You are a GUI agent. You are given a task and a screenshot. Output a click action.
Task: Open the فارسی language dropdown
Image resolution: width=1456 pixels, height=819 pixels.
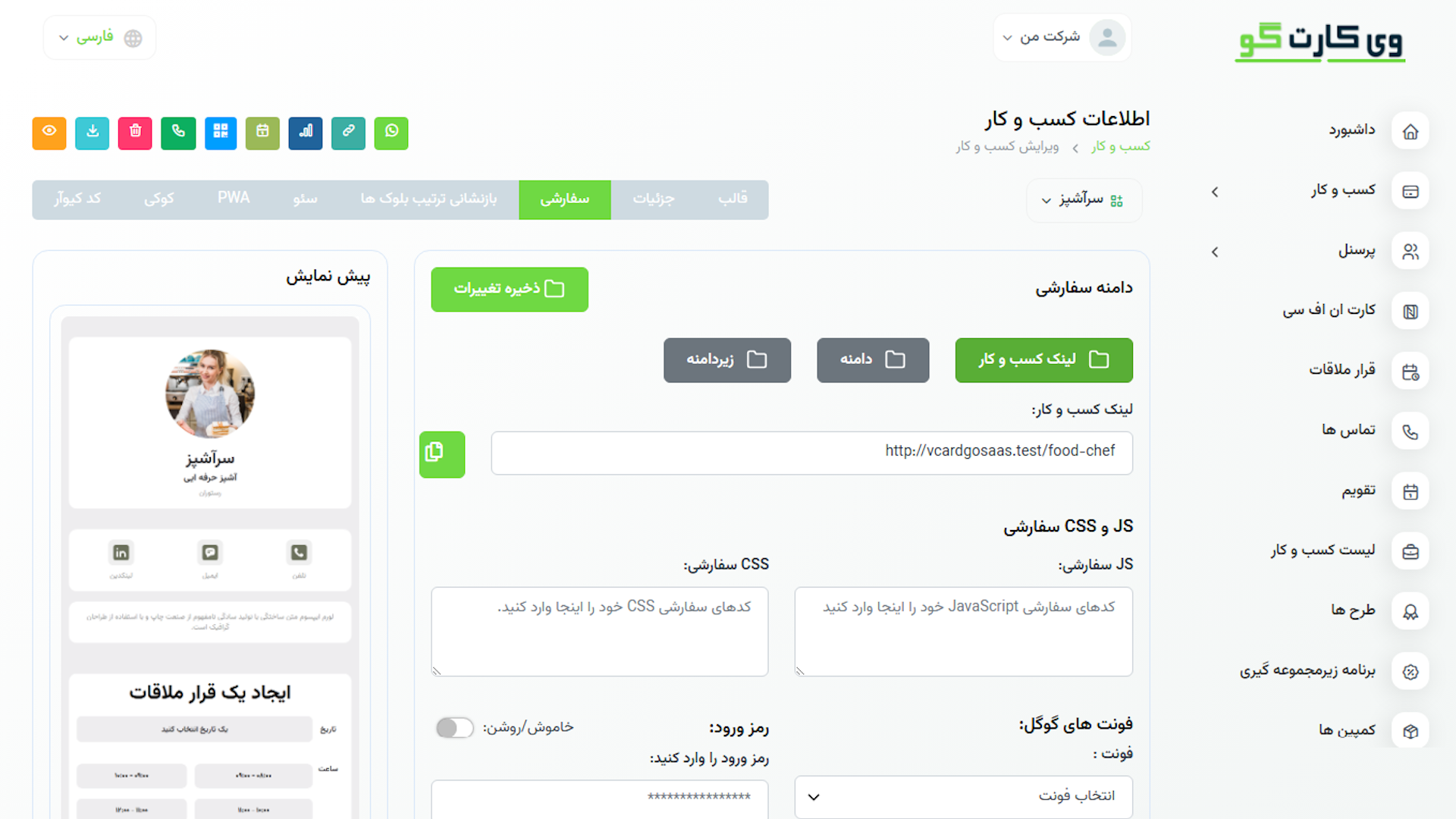click(x=99, y=37)
